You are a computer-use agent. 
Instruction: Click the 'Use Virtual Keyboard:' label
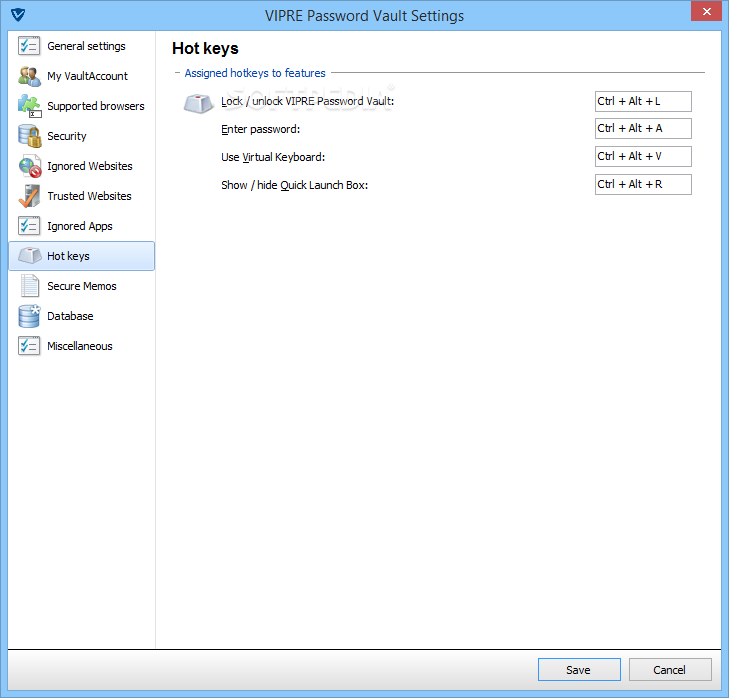(273, 157)
